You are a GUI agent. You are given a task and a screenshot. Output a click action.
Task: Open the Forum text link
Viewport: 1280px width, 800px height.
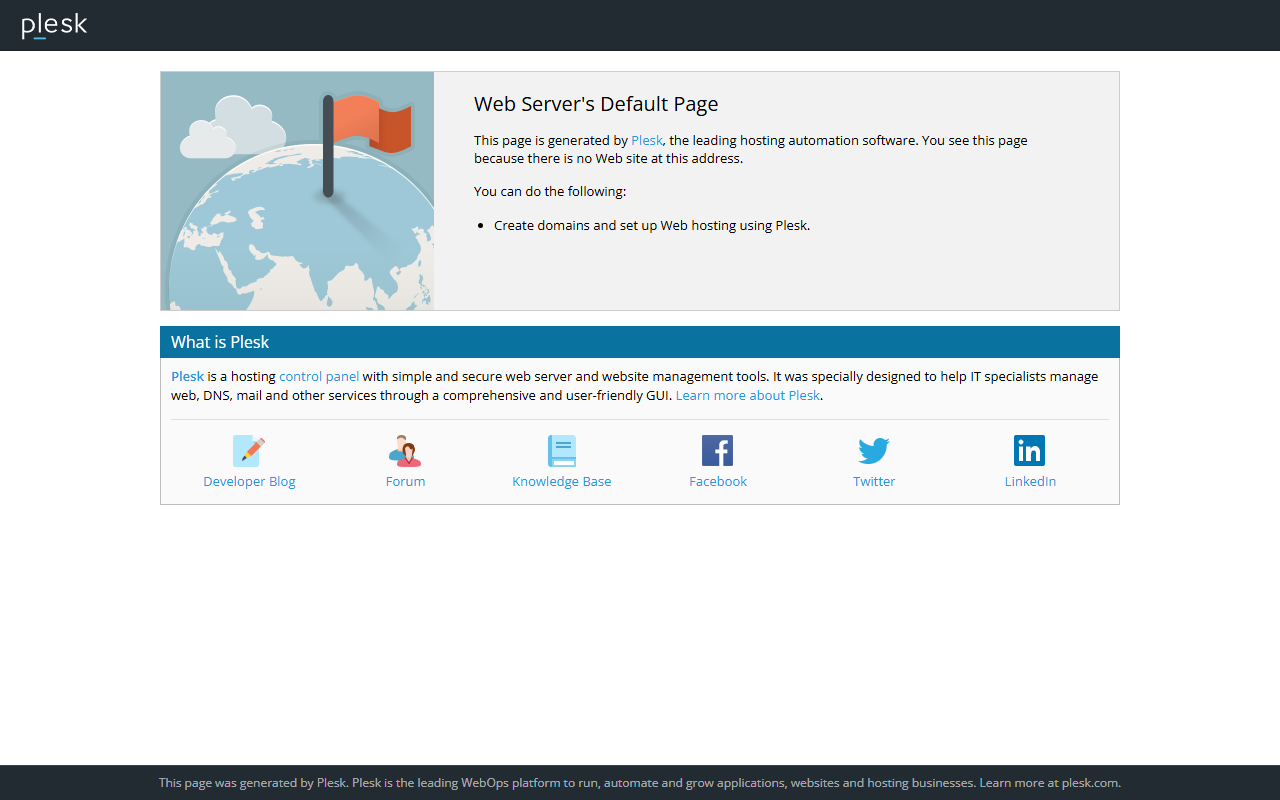click(405, 482)
